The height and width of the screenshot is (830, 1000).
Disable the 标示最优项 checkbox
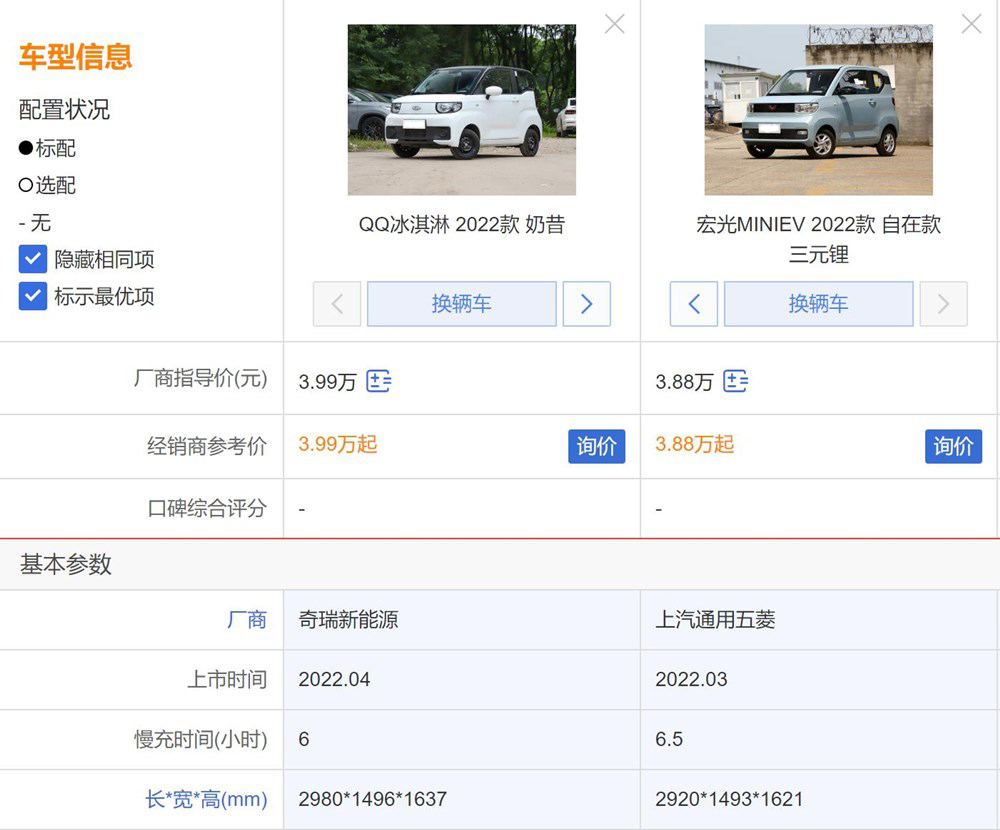31,295
